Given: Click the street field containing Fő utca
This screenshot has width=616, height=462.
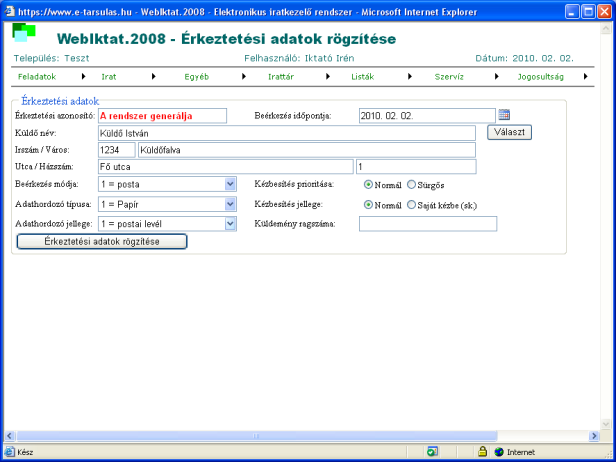Looking at the screenshot, I should (226, 167).
